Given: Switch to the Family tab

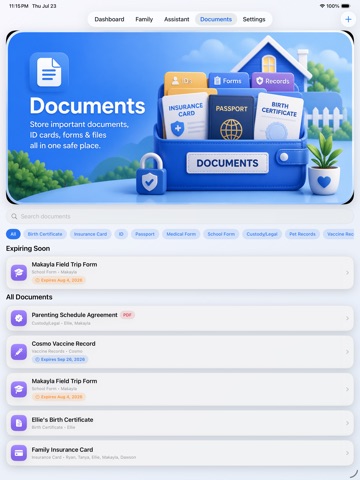Looking at the screenshot, I should (x=144, y=19).
